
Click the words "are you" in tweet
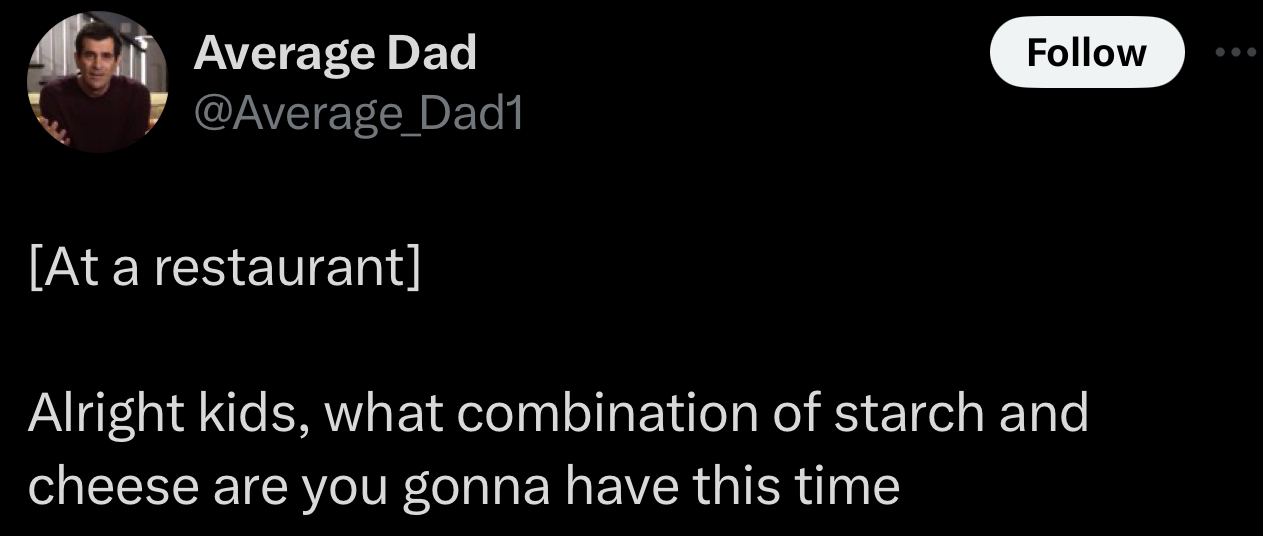tap(289, 487)
